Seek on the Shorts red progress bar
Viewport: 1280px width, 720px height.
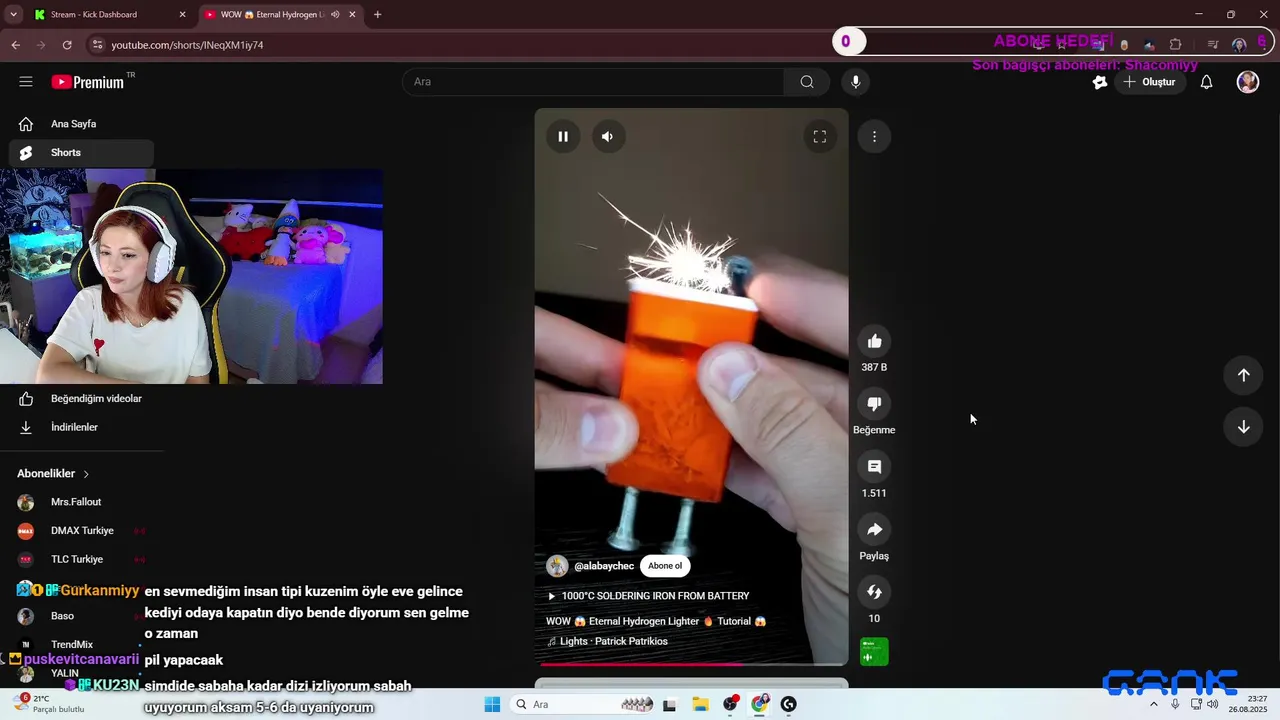click(x=691, y=663)
